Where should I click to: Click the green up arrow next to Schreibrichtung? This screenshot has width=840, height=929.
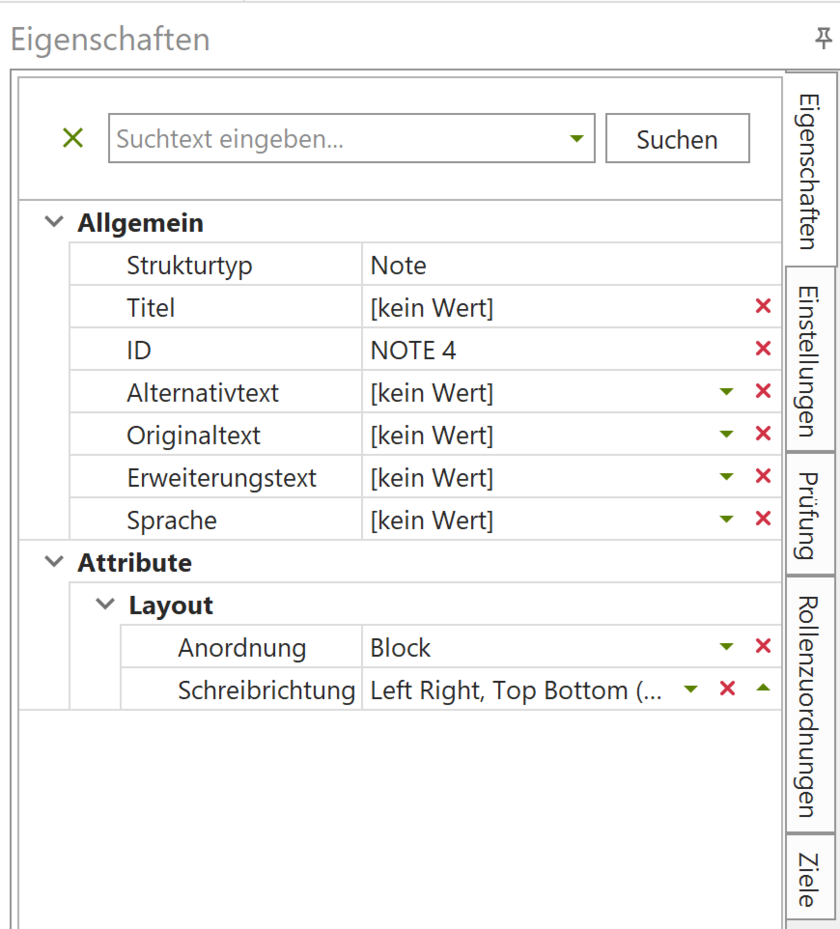point(763,690)
